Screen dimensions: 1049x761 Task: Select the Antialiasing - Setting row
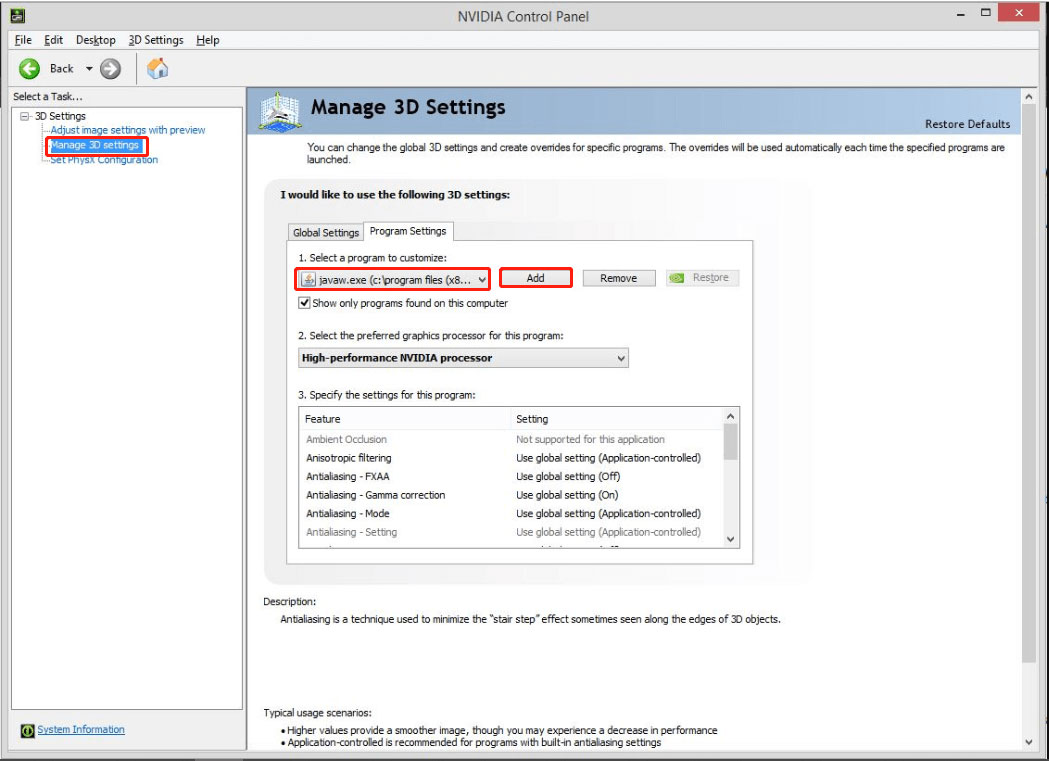pos(512,532)
